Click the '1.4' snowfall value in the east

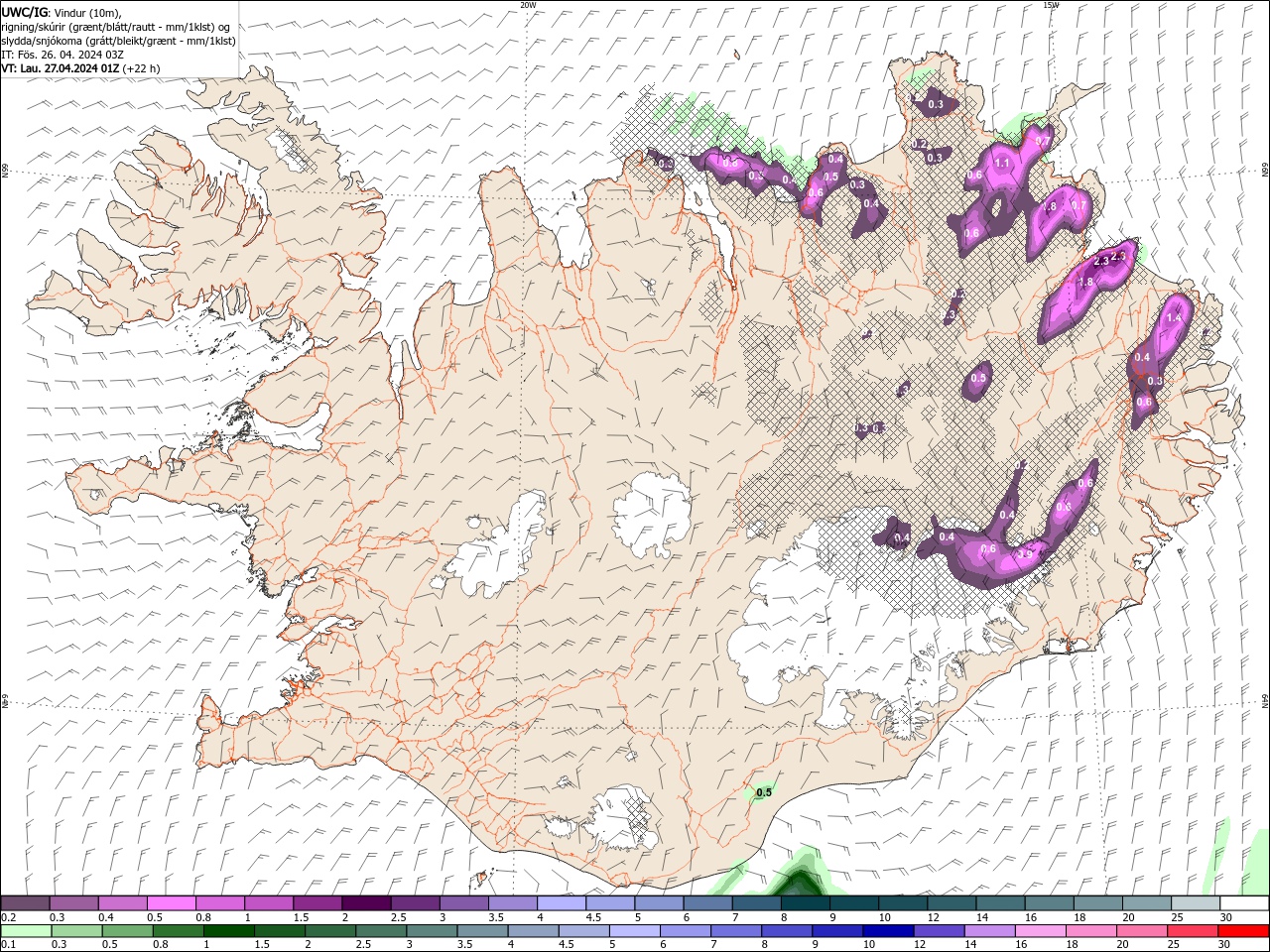(x=1174, y=317)
